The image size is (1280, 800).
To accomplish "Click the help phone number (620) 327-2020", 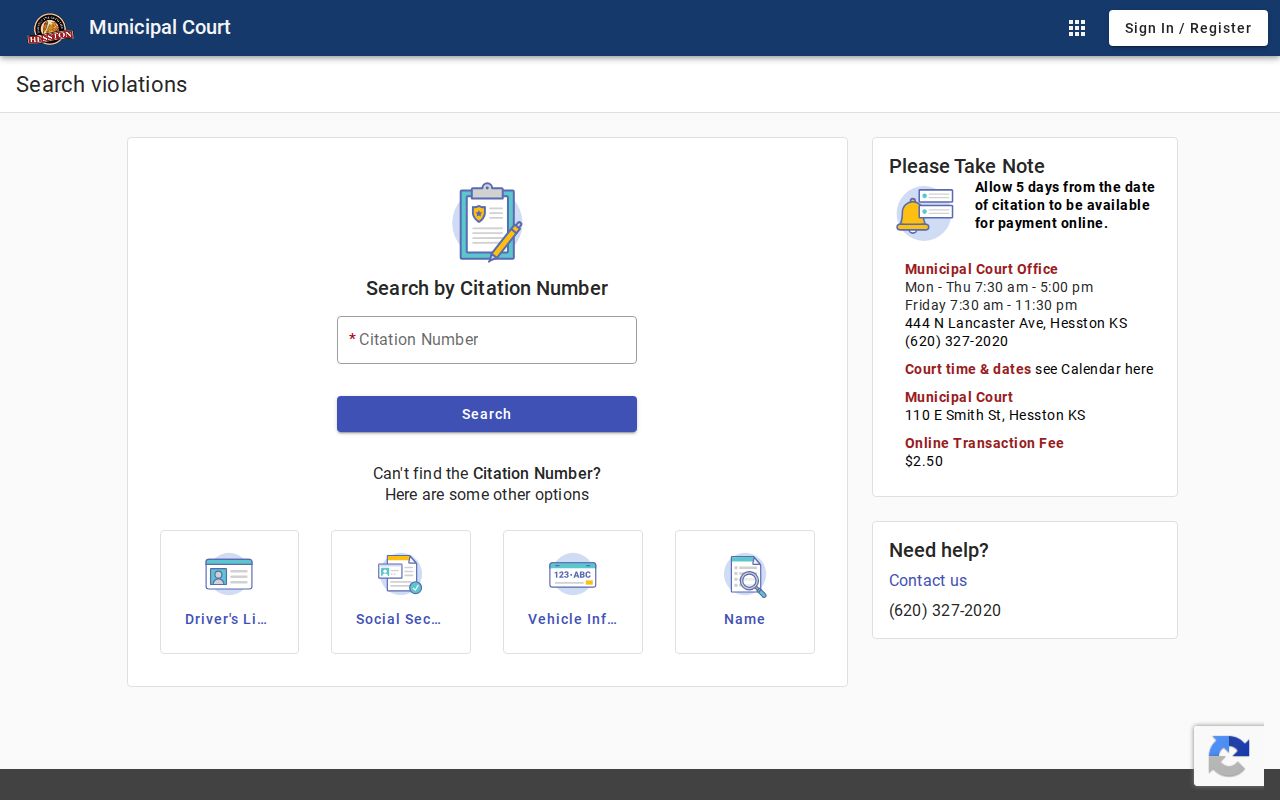I will (x=945, y=610).
